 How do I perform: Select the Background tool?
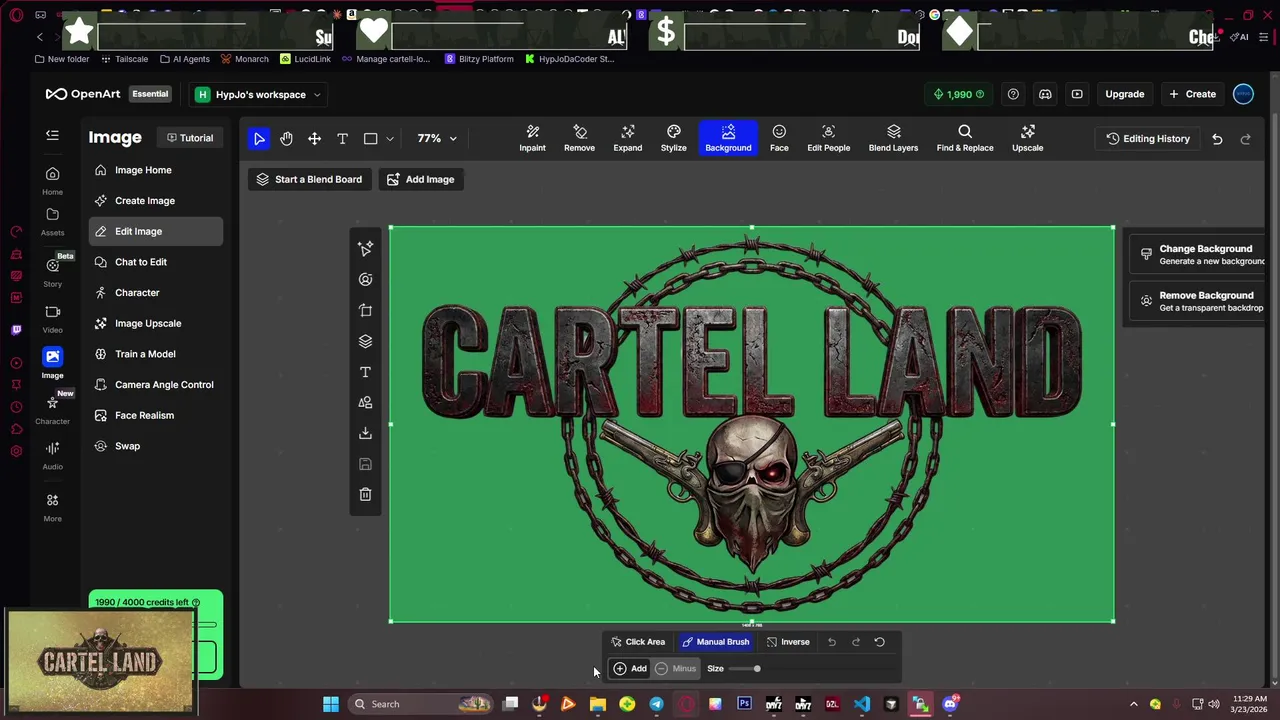(x=728, y=139)
